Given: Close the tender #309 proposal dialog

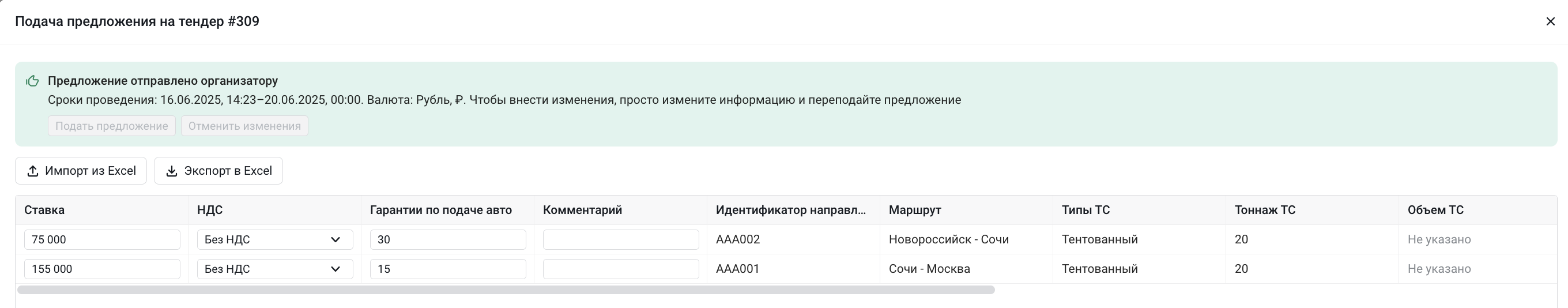Looking at the screenshot, I should pyautogui.click(x=1550, y=21).
